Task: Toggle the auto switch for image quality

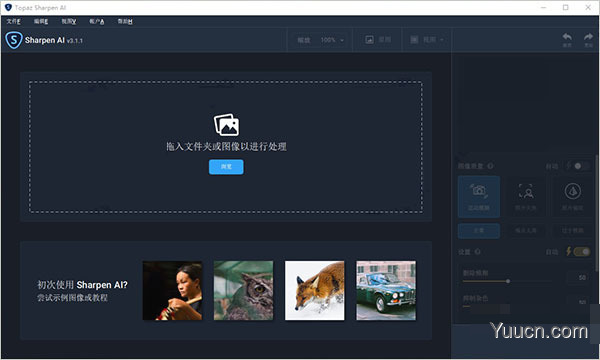Action: (x=581, y=166)
